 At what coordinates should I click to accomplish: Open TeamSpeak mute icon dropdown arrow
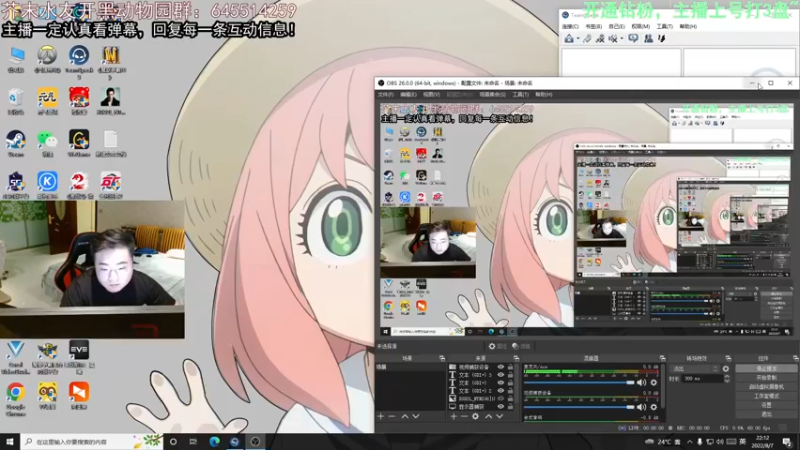pos(622,39)
